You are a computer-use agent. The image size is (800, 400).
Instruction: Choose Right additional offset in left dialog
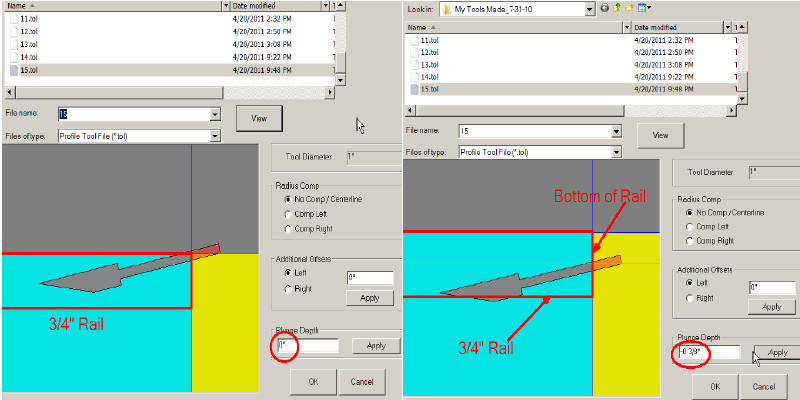(x=288, y=288)
